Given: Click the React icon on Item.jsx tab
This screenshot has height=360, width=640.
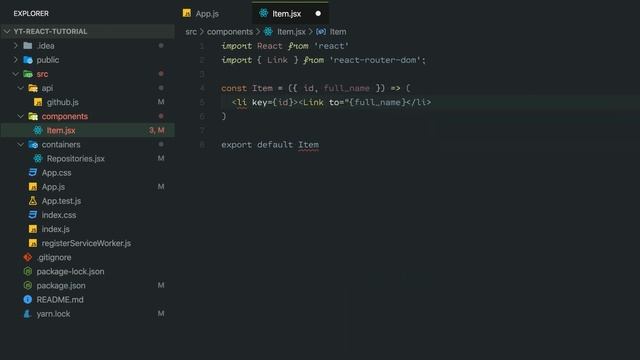Looking at the screenshot, I should point(264,13).
